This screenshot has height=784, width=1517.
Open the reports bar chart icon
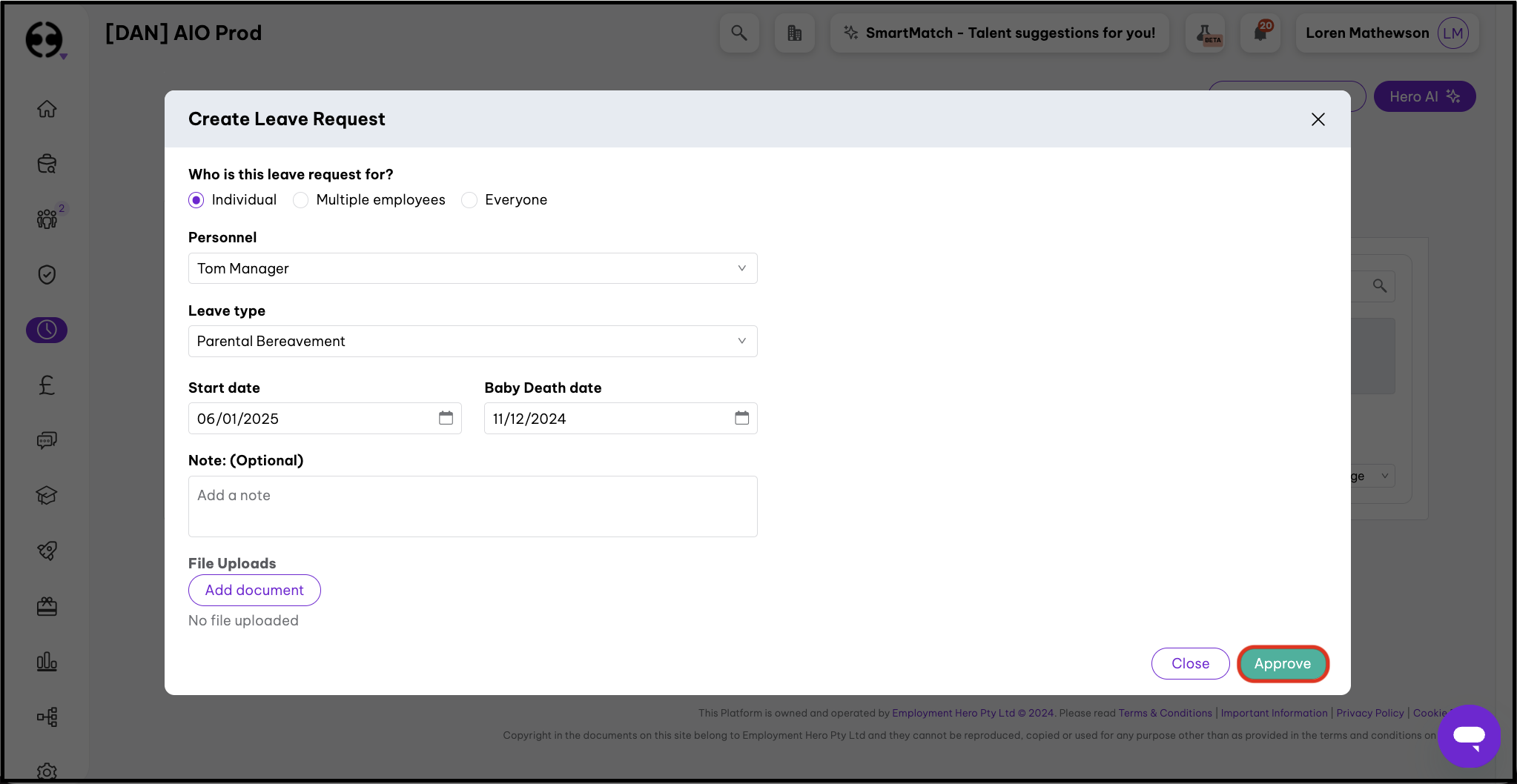(x=47, y=661)
